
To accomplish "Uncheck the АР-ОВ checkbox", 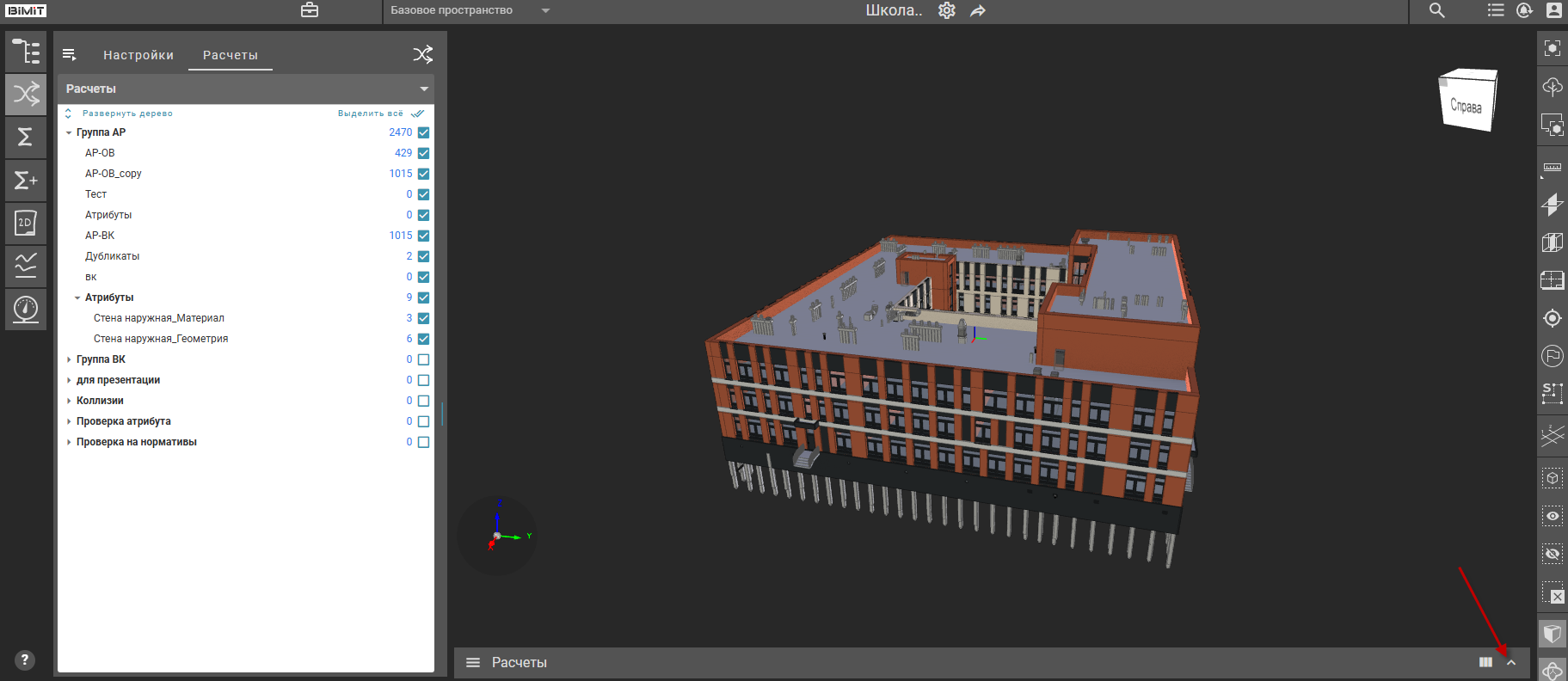I will (x=423, y=153).
